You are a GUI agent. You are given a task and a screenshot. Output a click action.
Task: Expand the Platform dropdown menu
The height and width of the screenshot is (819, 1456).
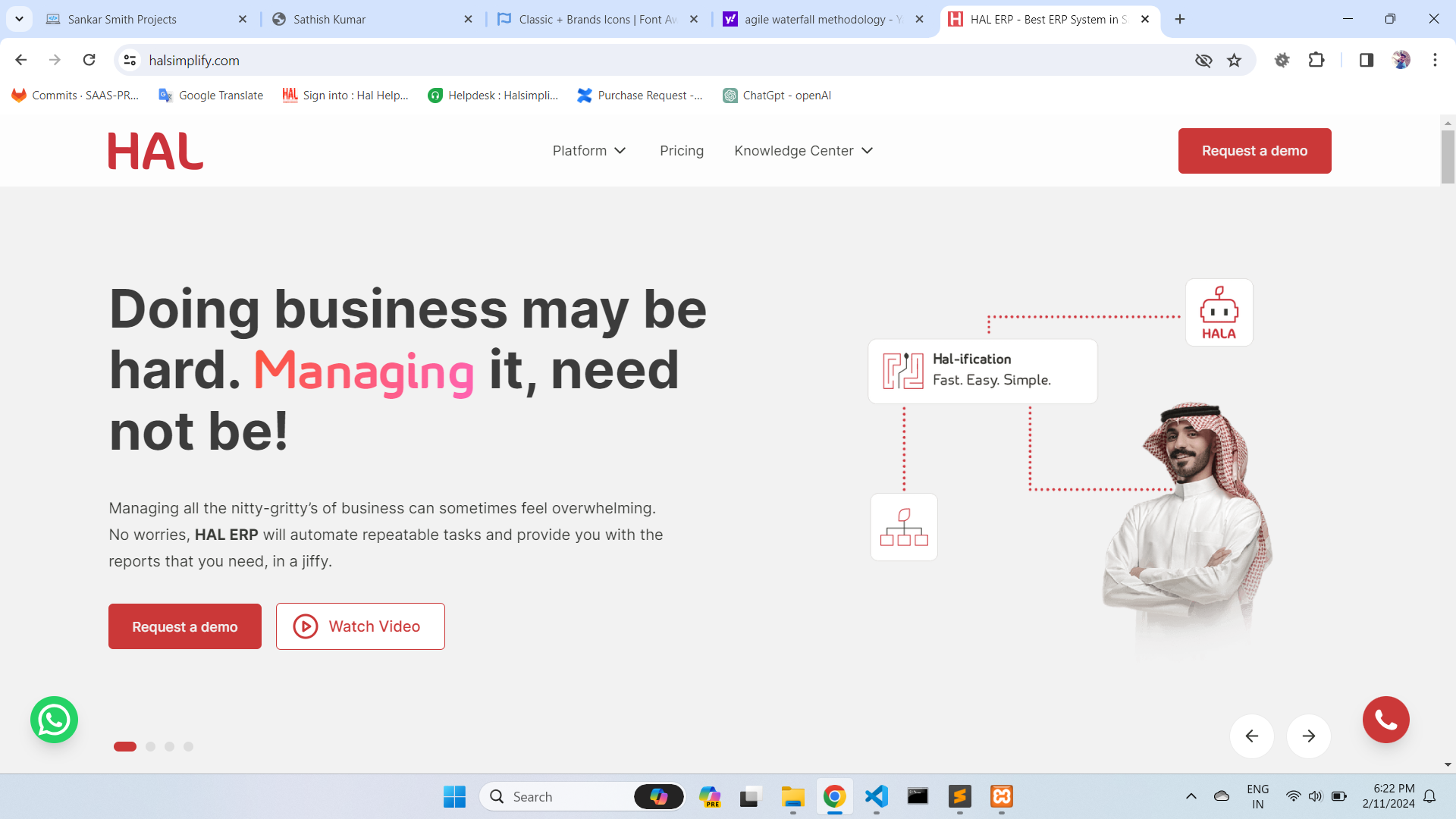pos(589,151)
